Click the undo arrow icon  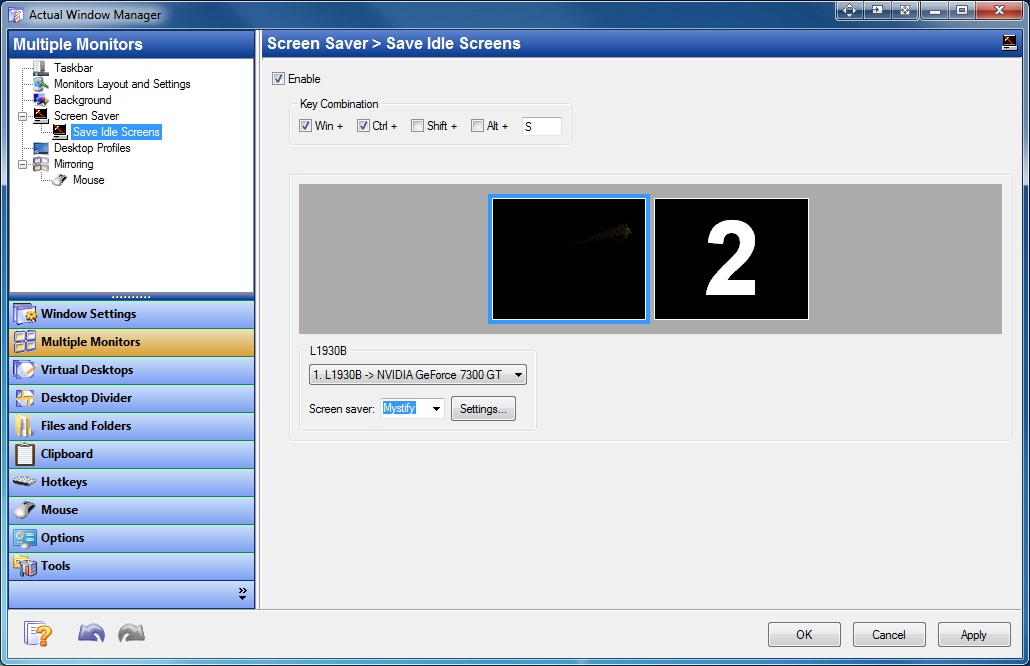[91, 633]
